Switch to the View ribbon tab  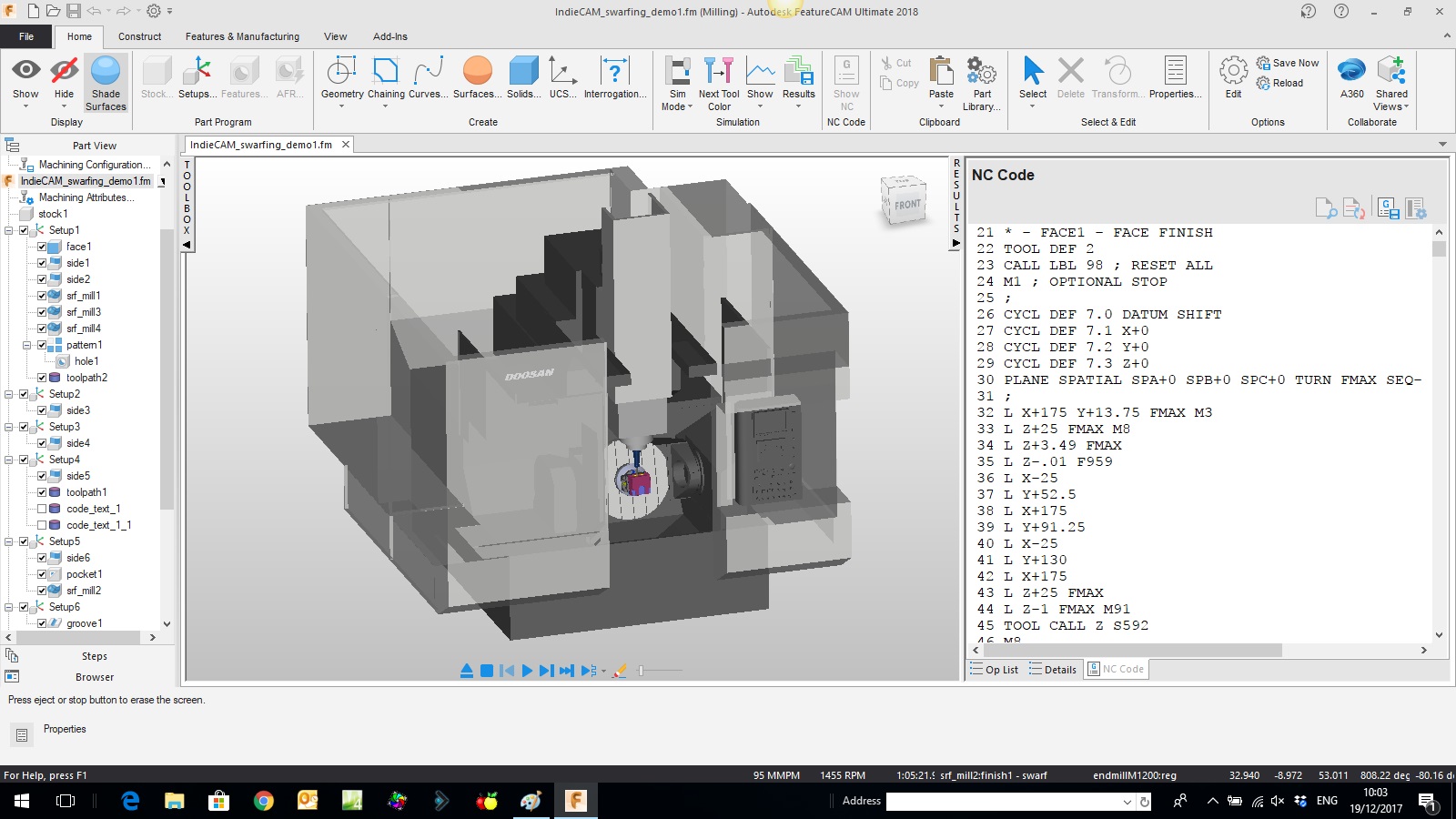coord(335,36)
